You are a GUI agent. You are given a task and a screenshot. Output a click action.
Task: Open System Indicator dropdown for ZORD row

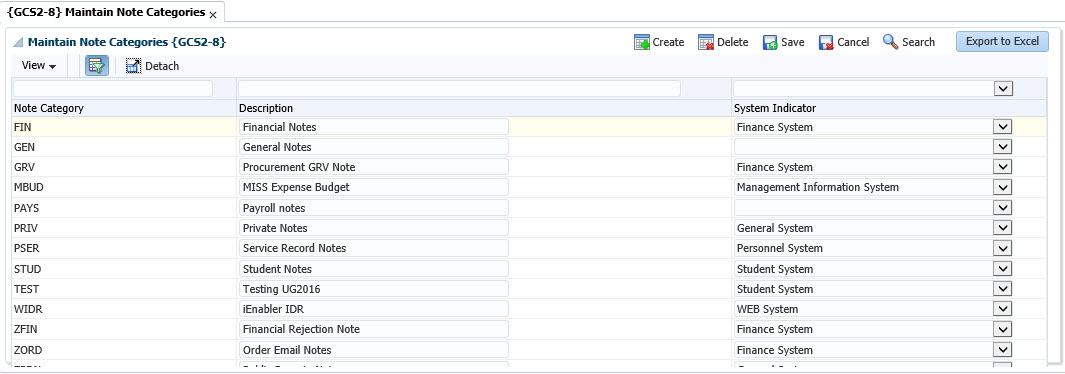tap(1003, 350)
